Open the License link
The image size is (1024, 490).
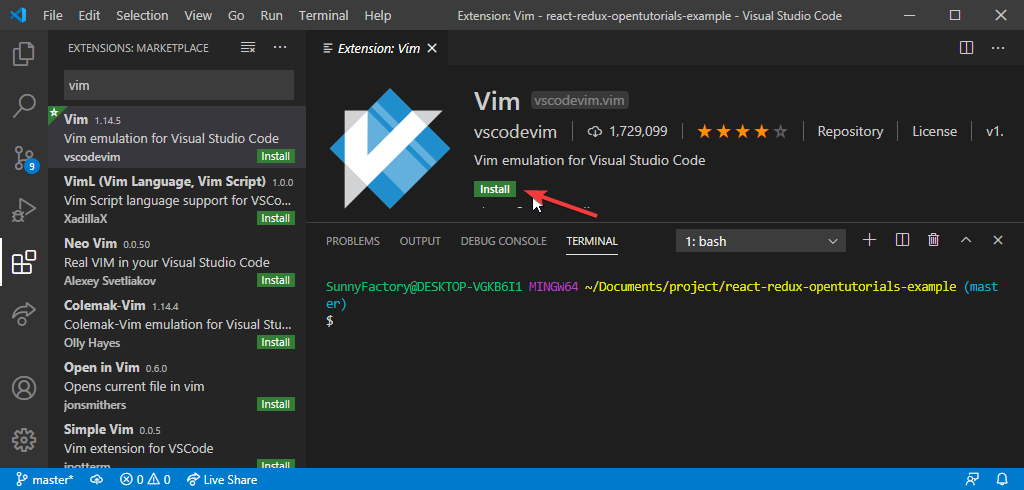[935, 131]
